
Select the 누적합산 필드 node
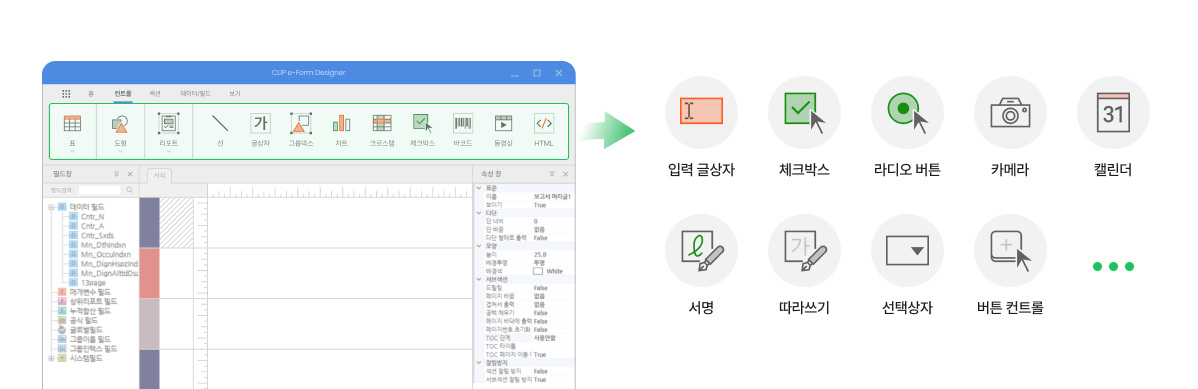click(x=90, y=310)
